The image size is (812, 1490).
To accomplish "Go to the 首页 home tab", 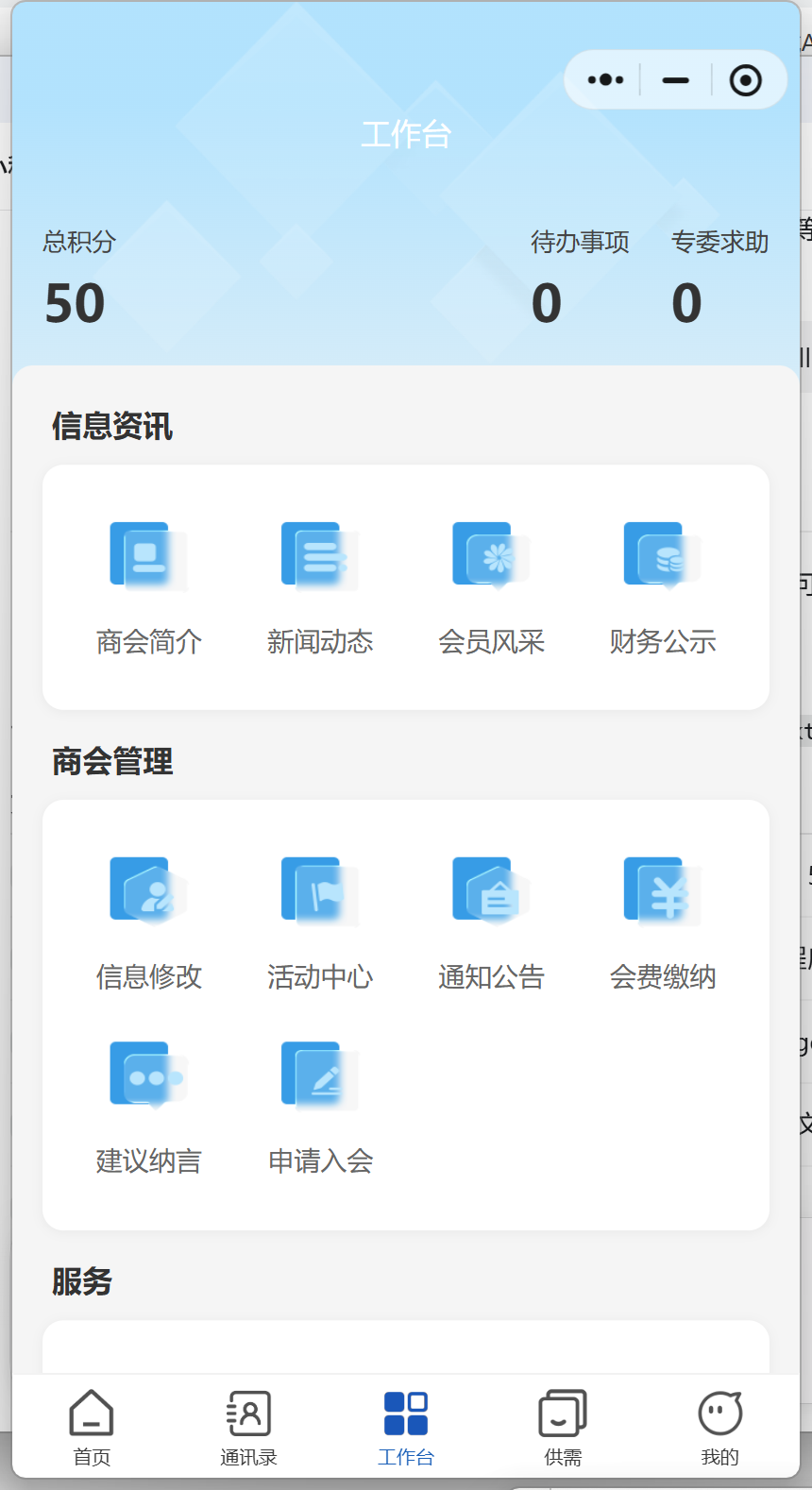I will 92,1428.
